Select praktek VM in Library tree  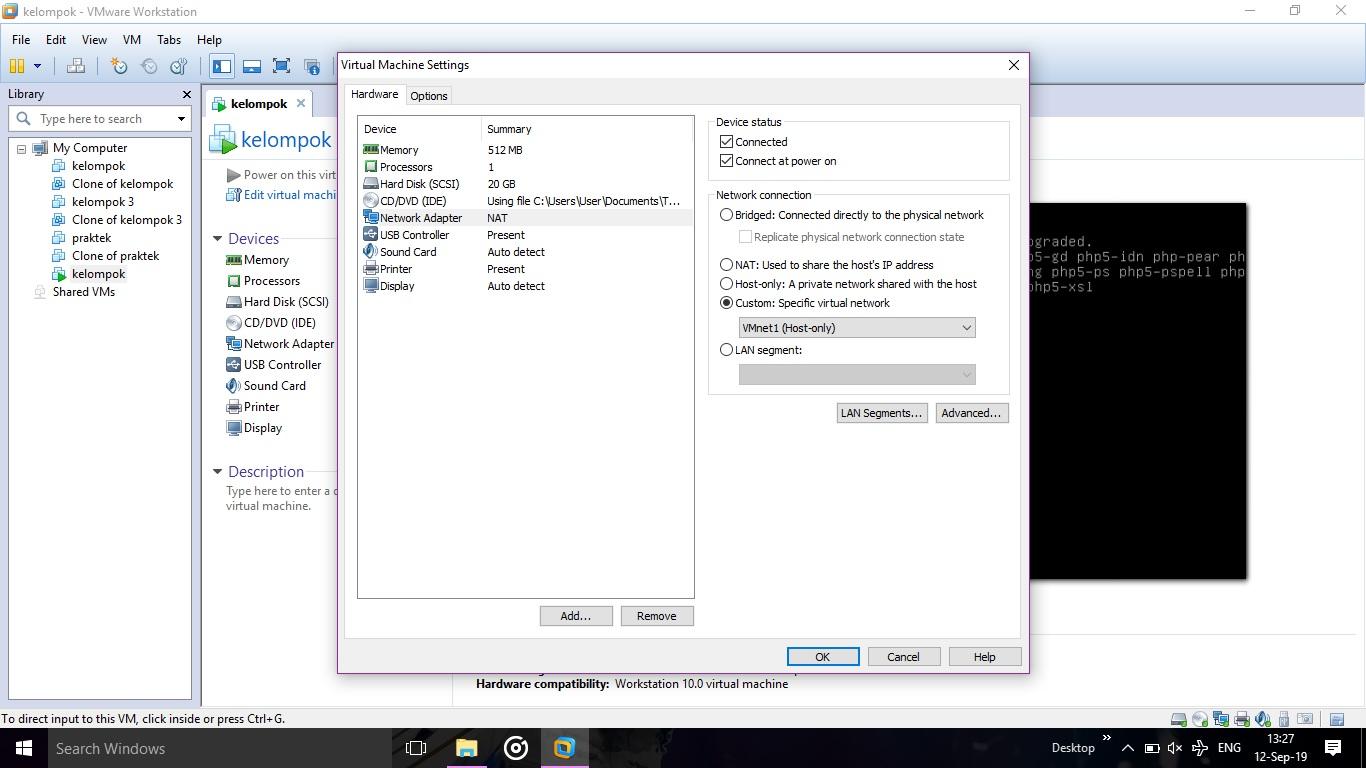92,238
